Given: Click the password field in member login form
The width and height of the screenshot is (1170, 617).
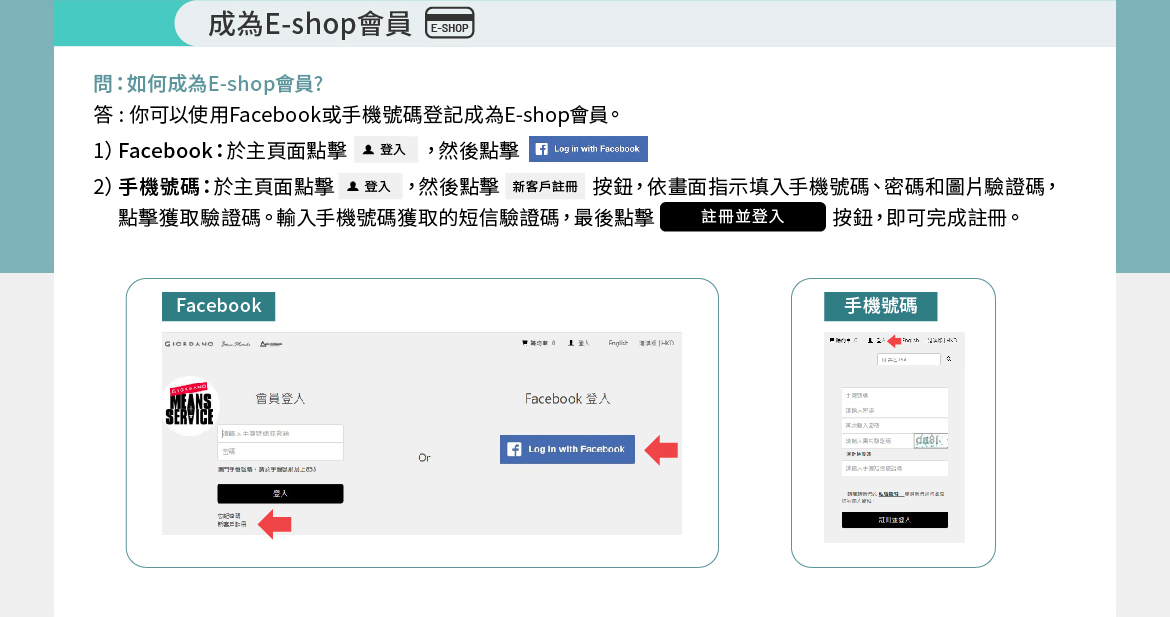Looking at the screenshot, I should click(x=280, y=452).
